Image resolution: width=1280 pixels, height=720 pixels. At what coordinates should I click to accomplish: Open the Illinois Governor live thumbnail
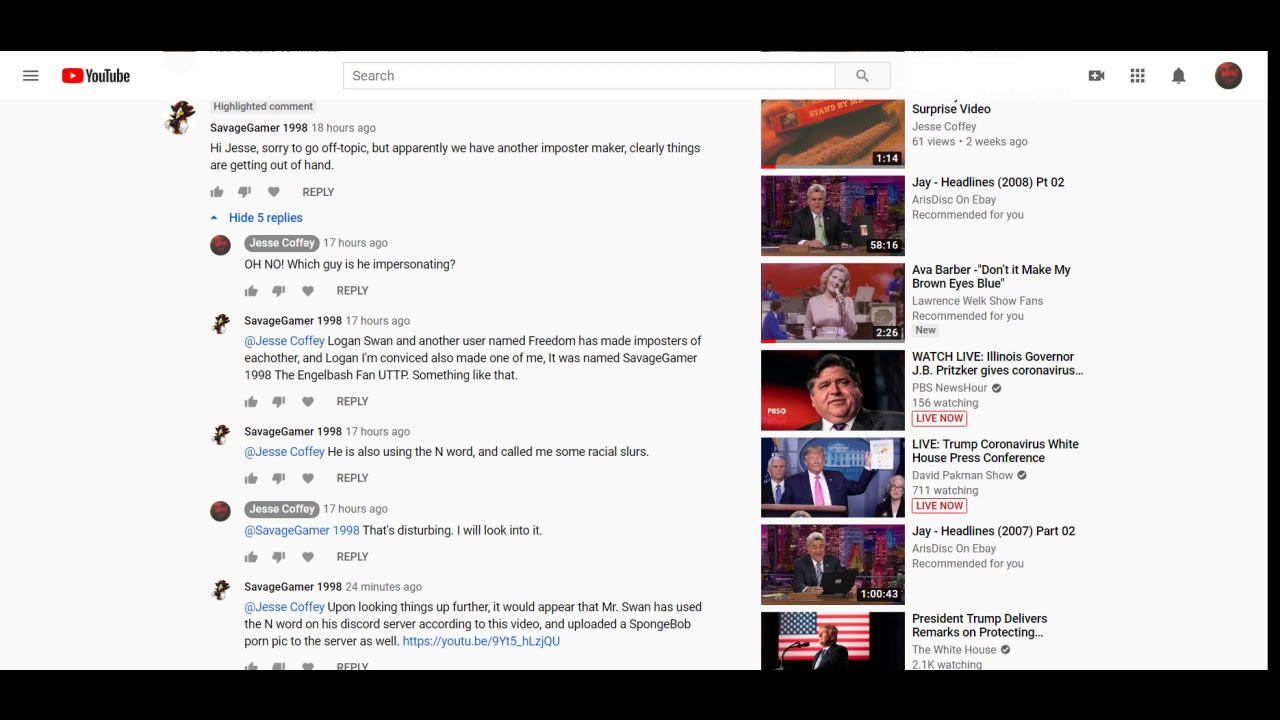(833, 390)
